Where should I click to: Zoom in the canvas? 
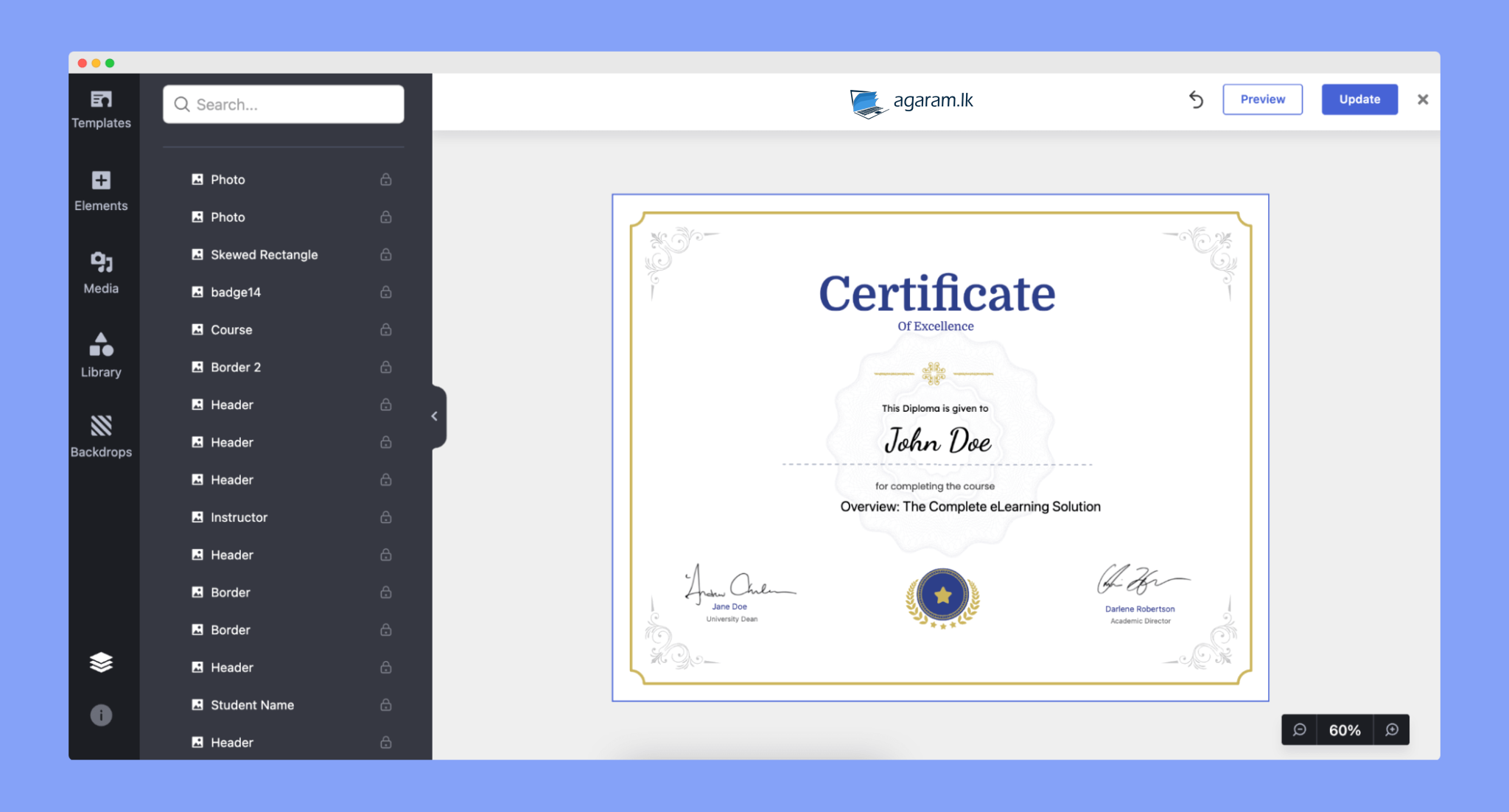1391,729
